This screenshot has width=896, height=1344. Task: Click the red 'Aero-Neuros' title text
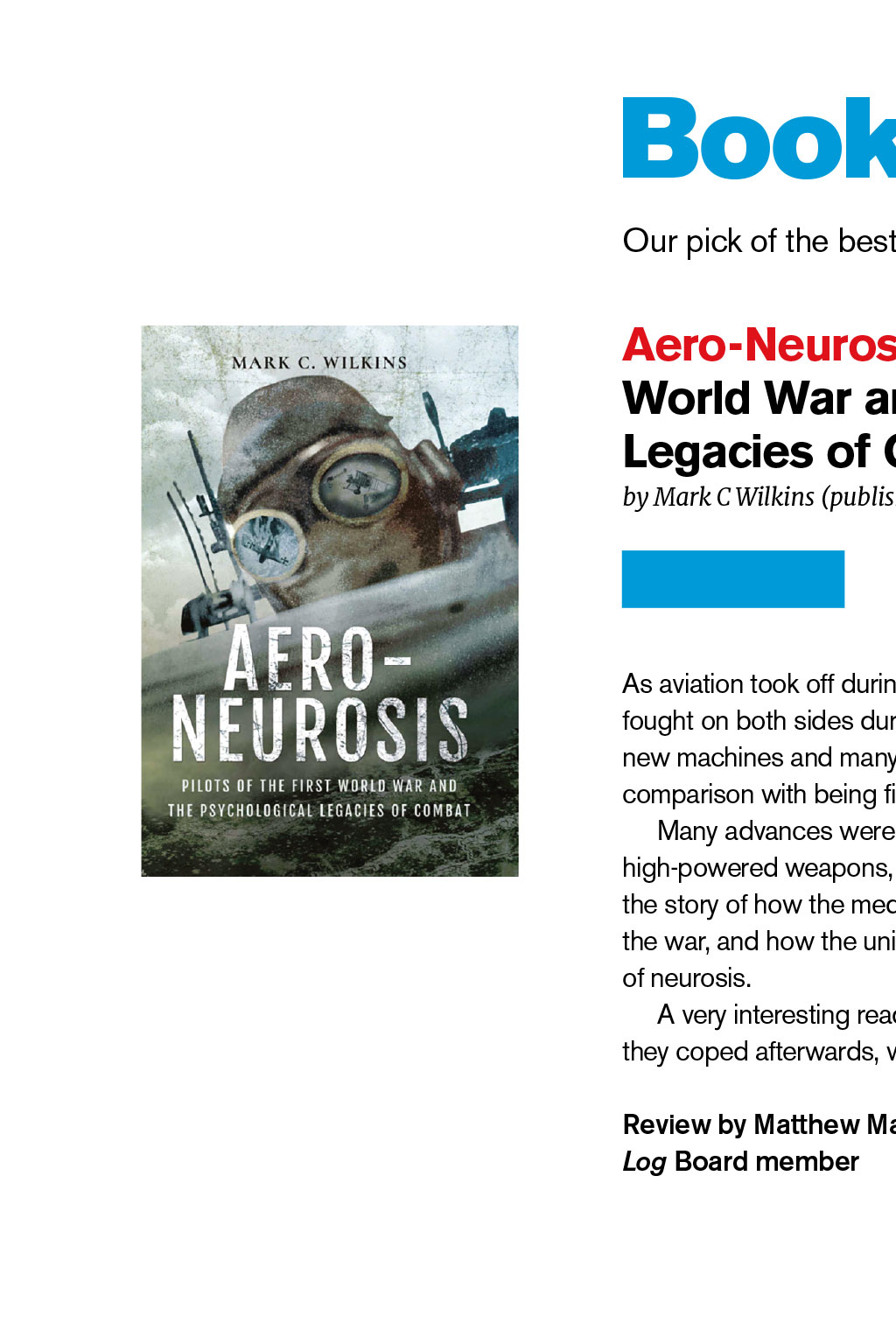click(759, 345)
